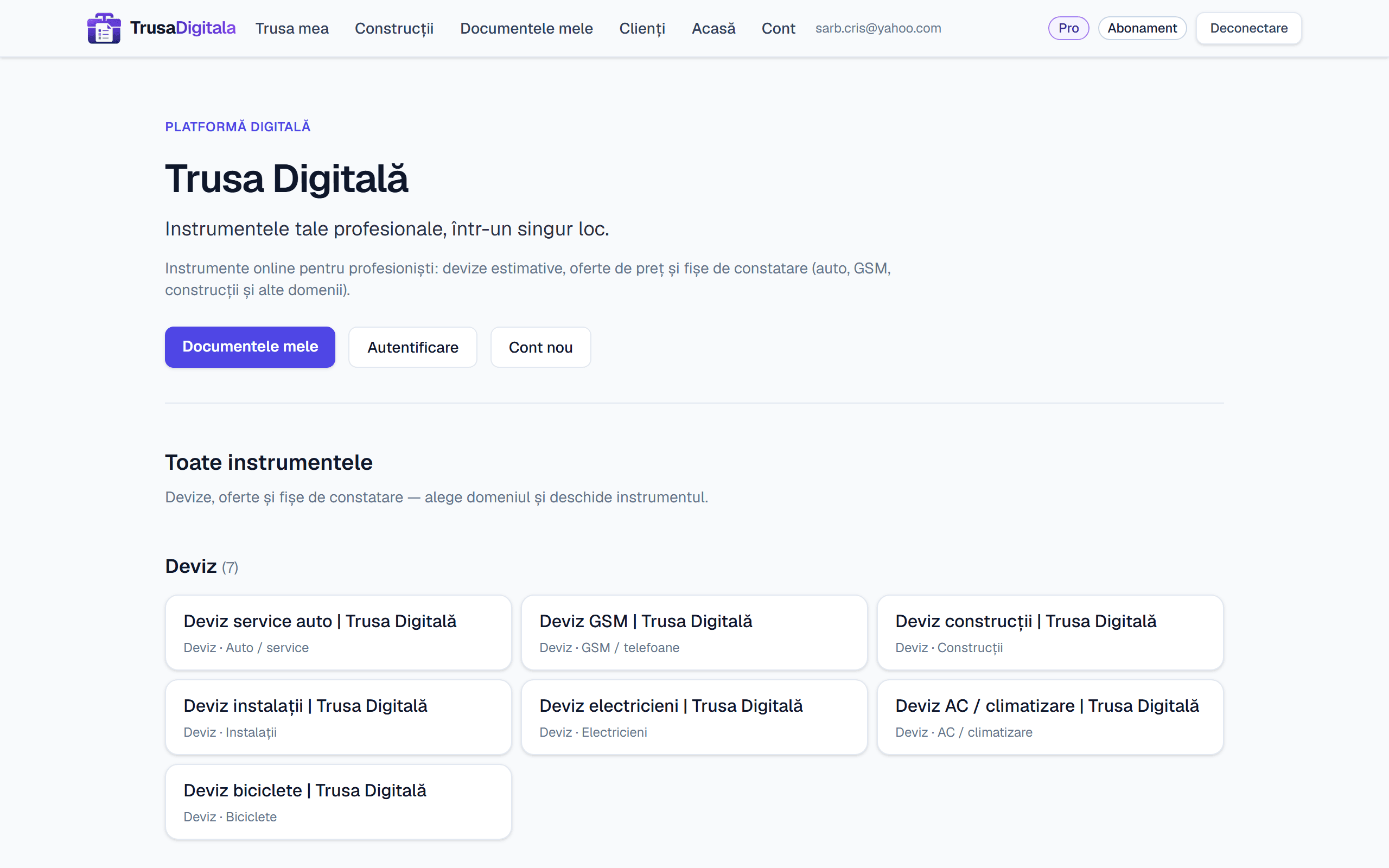Click the 'Deviz · Auto / service' subtitle

coord(246,648)
